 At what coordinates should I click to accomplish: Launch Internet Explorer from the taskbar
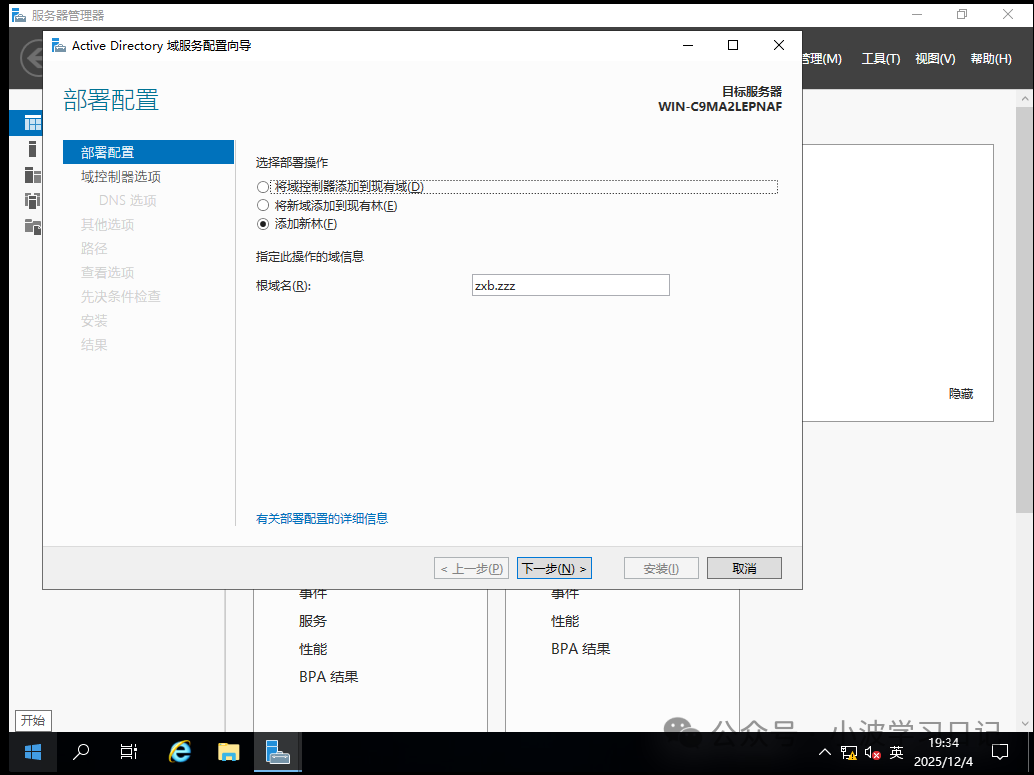pos(179,751)
